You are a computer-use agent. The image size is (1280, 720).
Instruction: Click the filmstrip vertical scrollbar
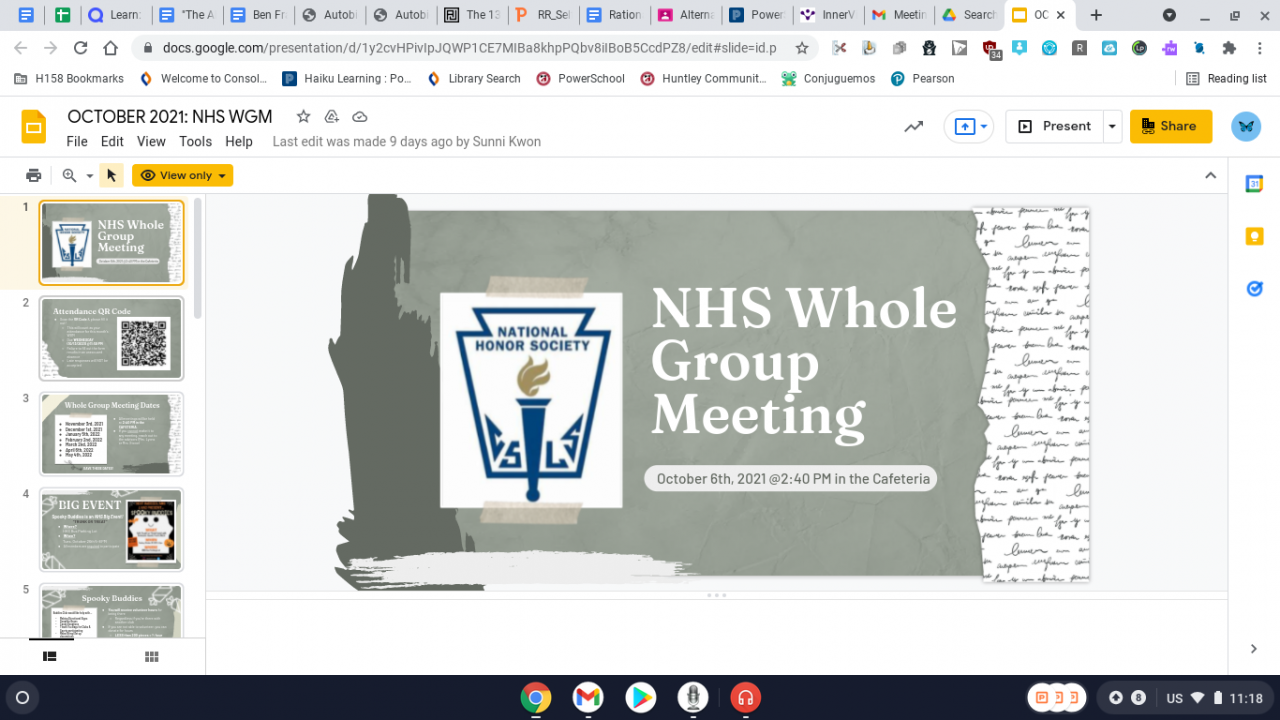(198, 258)
